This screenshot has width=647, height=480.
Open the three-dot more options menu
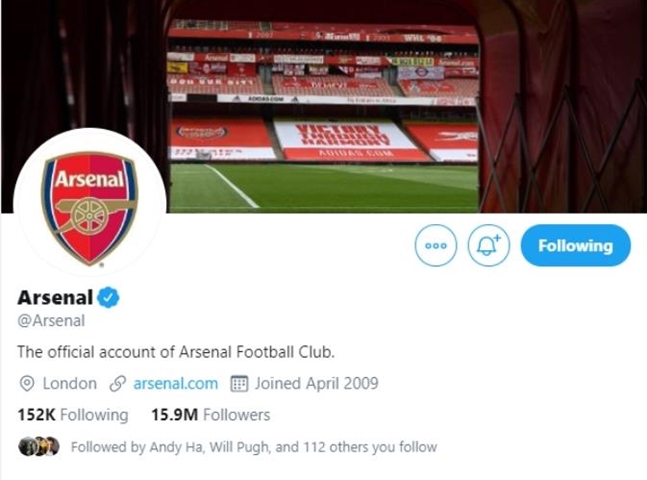[436, 246]
